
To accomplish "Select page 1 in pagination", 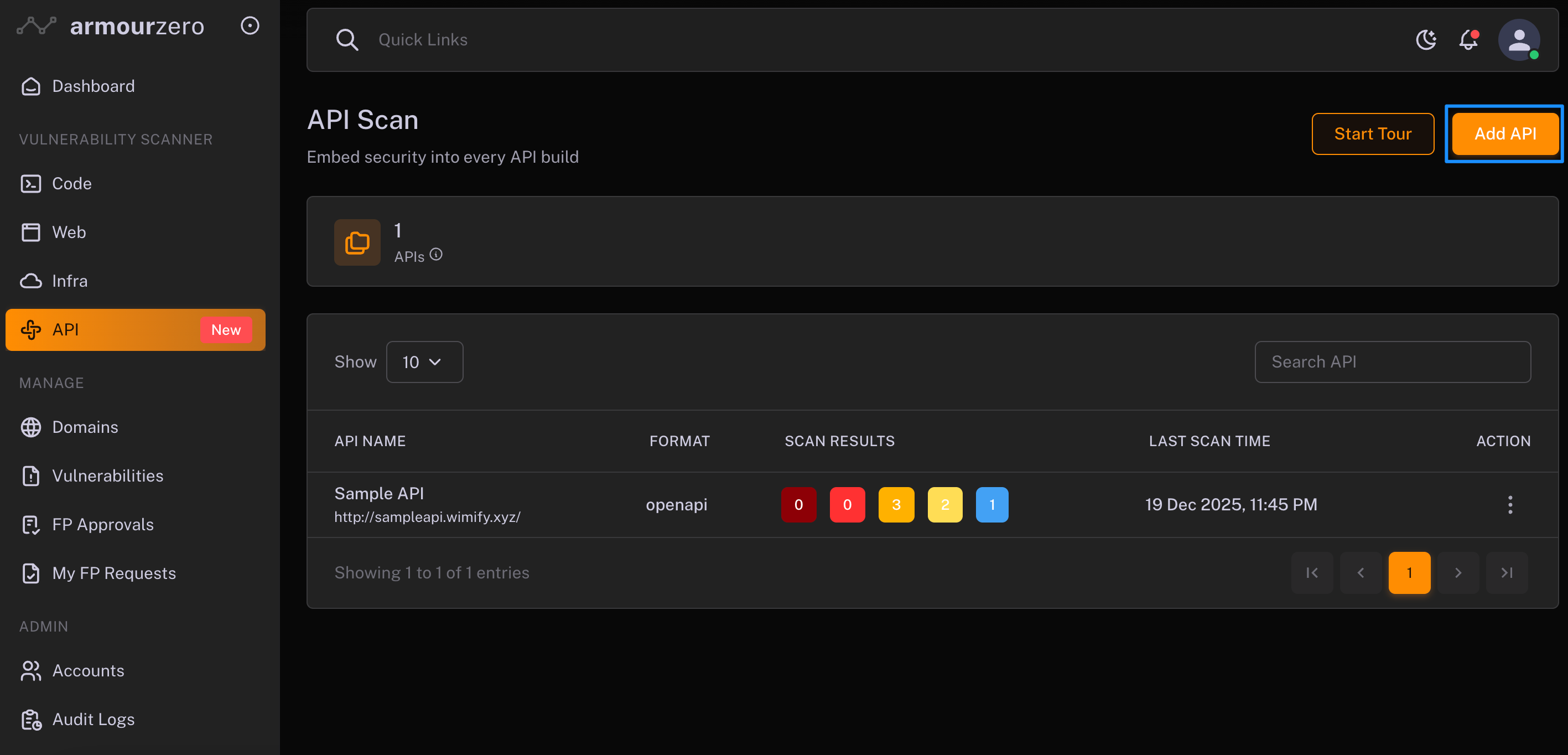I will 1409,573.
